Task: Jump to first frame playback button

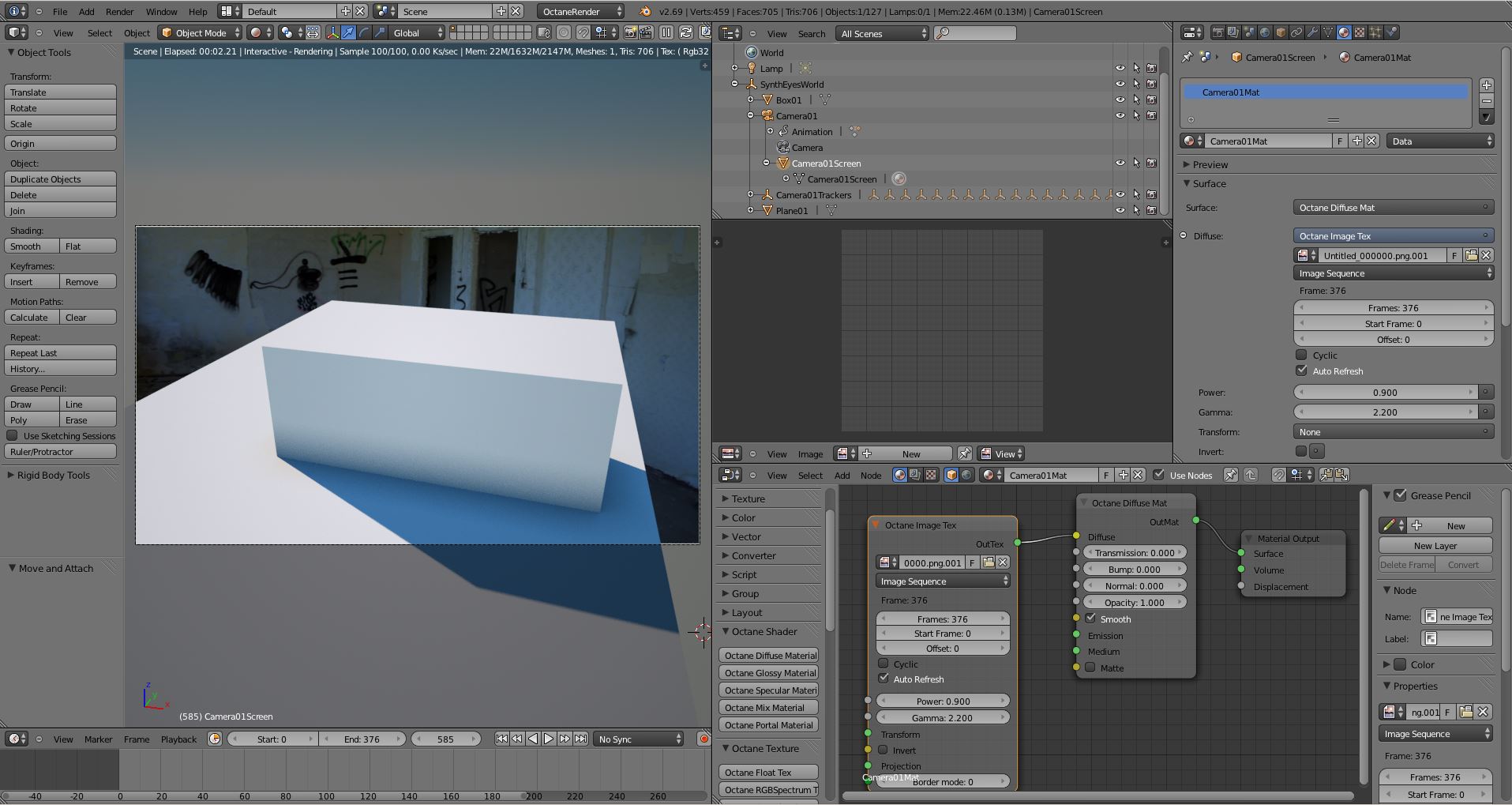Action: click(501, 739)
